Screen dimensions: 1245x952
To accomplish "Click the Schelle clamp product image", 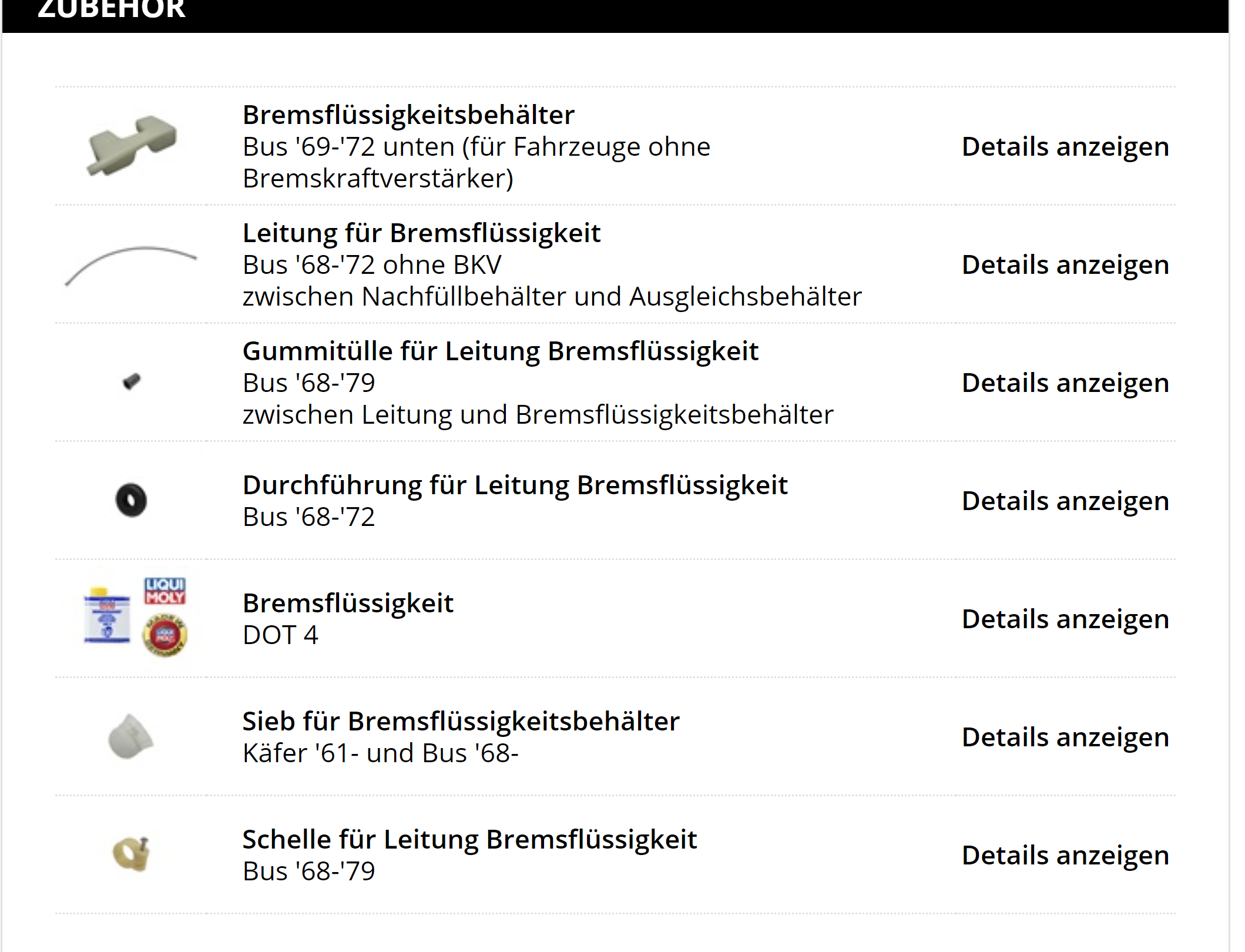I will [x=132, y=854].
